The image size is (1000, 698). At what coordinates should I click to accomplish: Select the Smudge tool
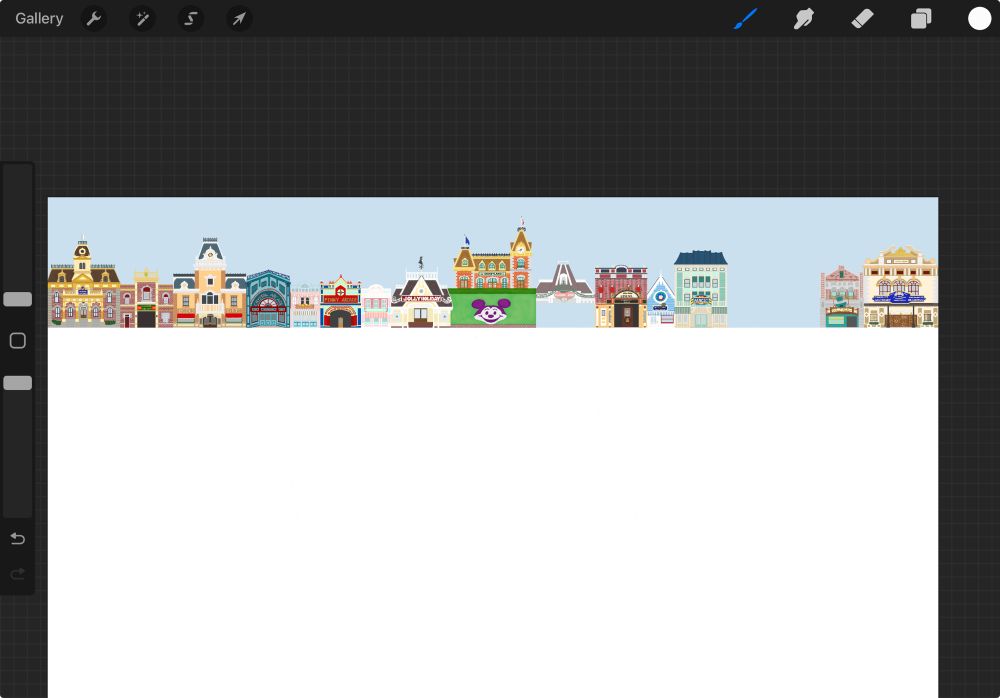coord(804,19)
